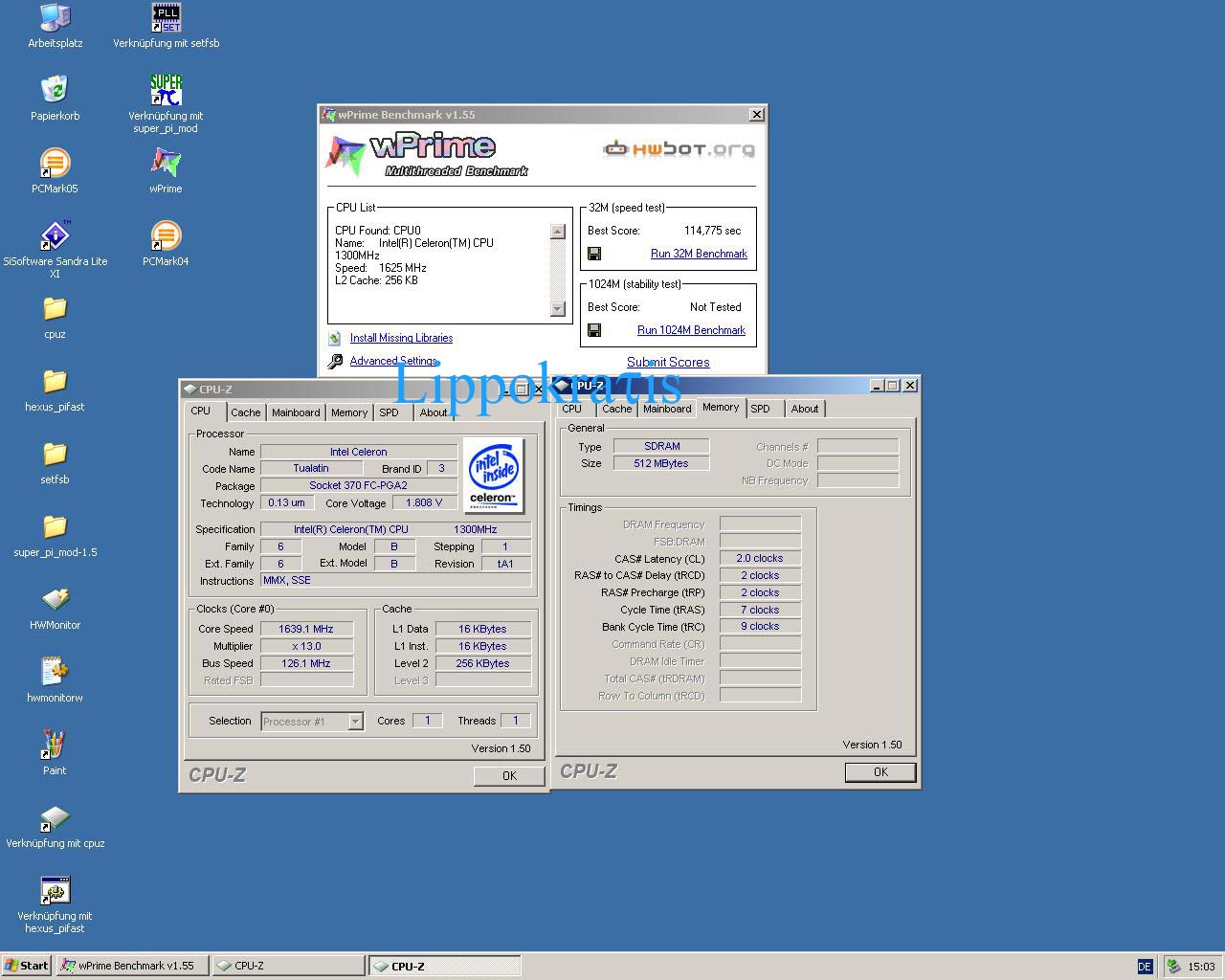Click the save icon beside Run 1024M Benchmark
Viewport: 1225px width, 980px height.
[594, 330]
